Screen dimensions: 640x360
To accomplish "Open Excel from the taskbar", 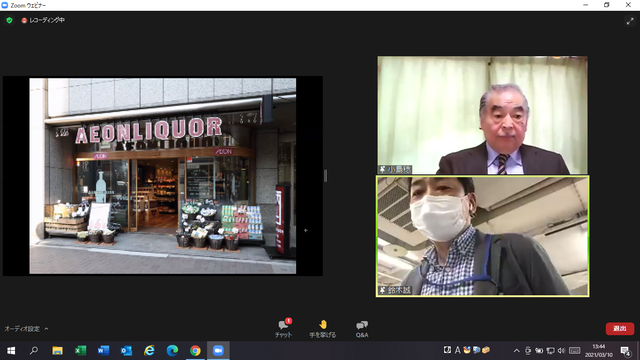I will [80, 351].
